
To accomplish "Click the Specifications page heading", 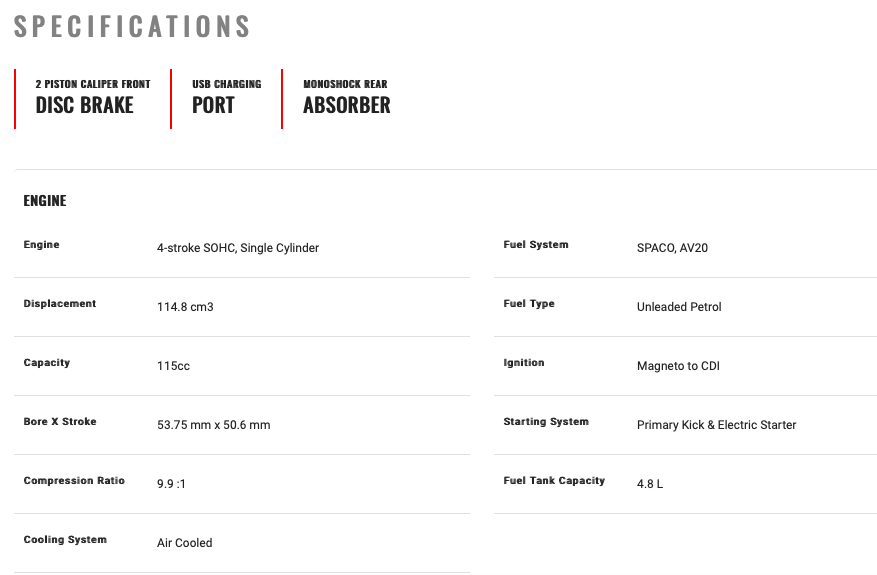I will pyautogui.click(x=132, y=26).
